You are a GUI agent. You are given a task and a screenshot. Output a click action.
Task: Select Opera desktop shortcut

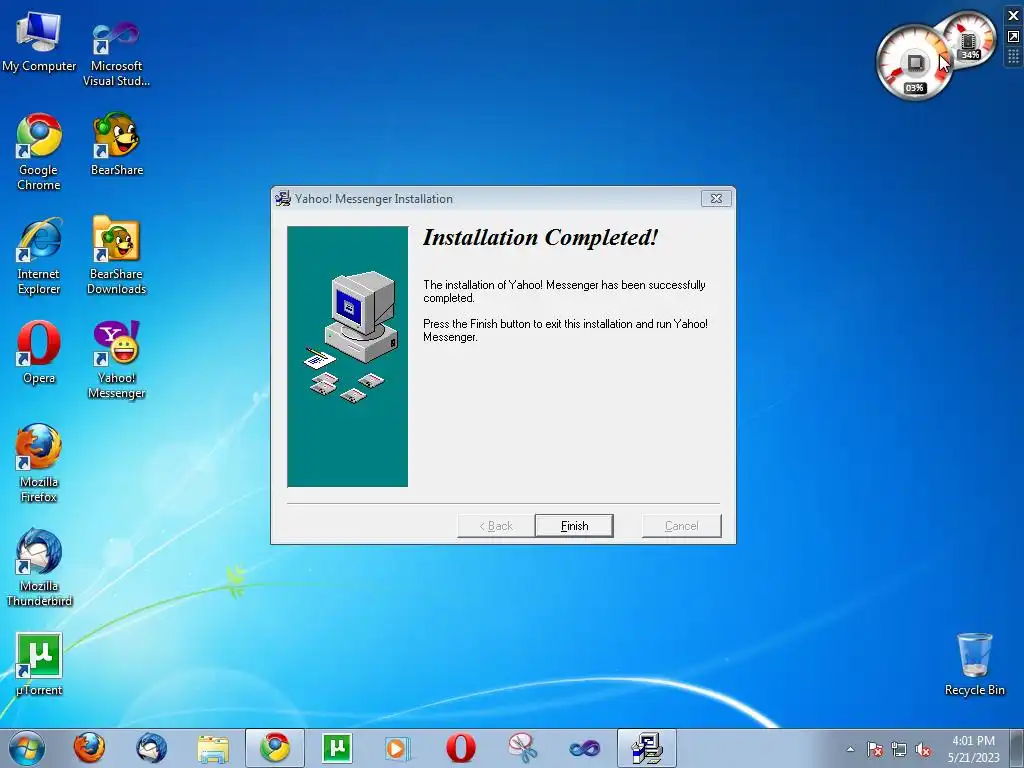39,351
